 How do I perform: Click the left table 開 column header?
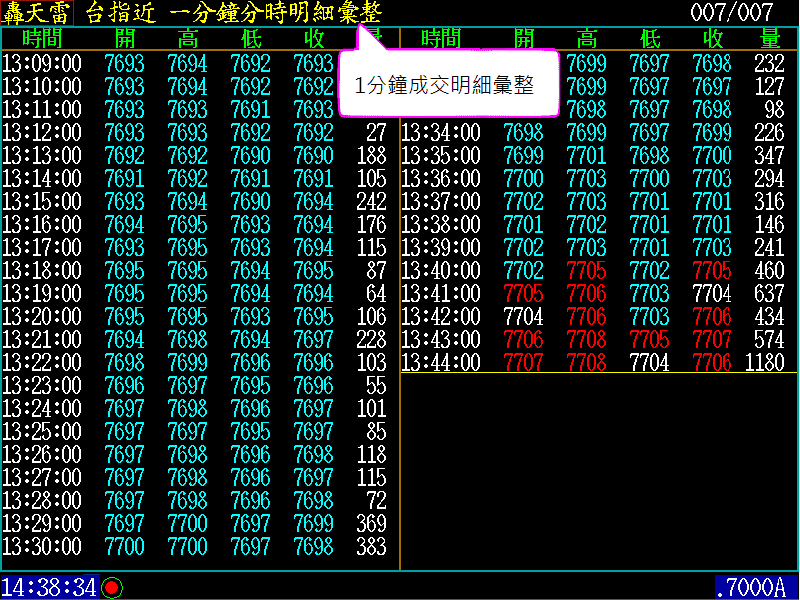click(x=124, y=39)
